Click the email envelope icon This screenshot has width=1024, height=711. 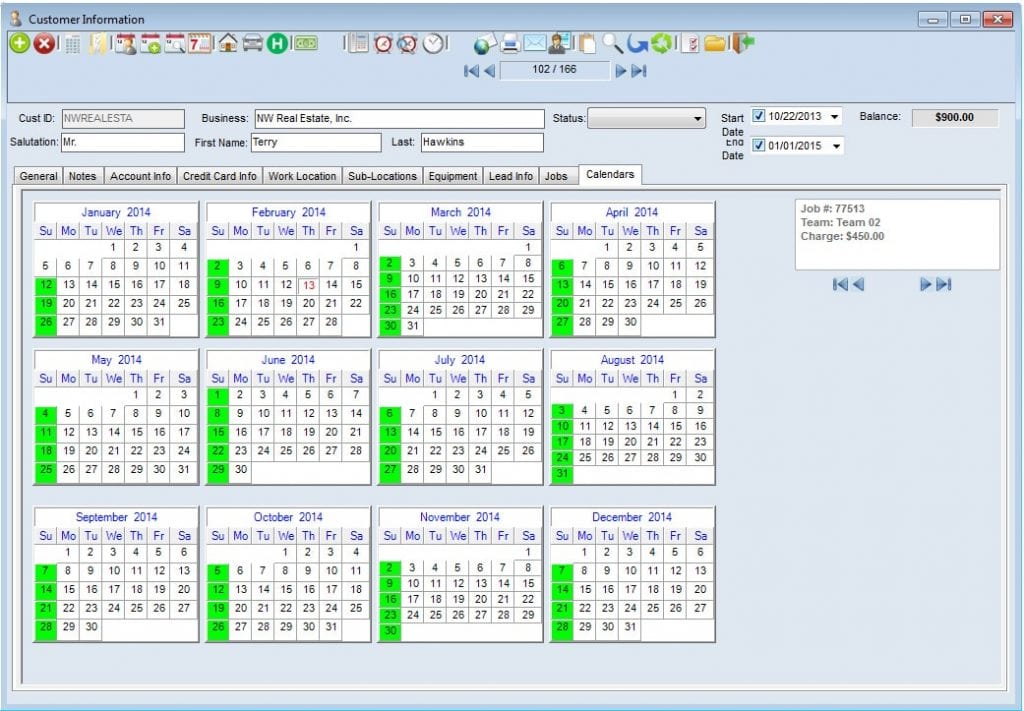[534, 44]
